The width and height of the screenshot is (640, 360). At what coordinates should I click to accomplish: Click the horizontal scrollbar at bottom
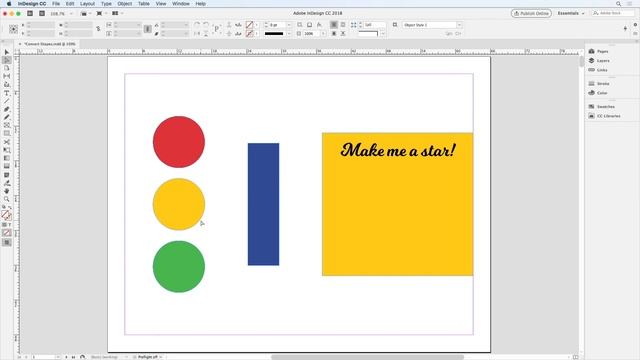coord(367,357)
